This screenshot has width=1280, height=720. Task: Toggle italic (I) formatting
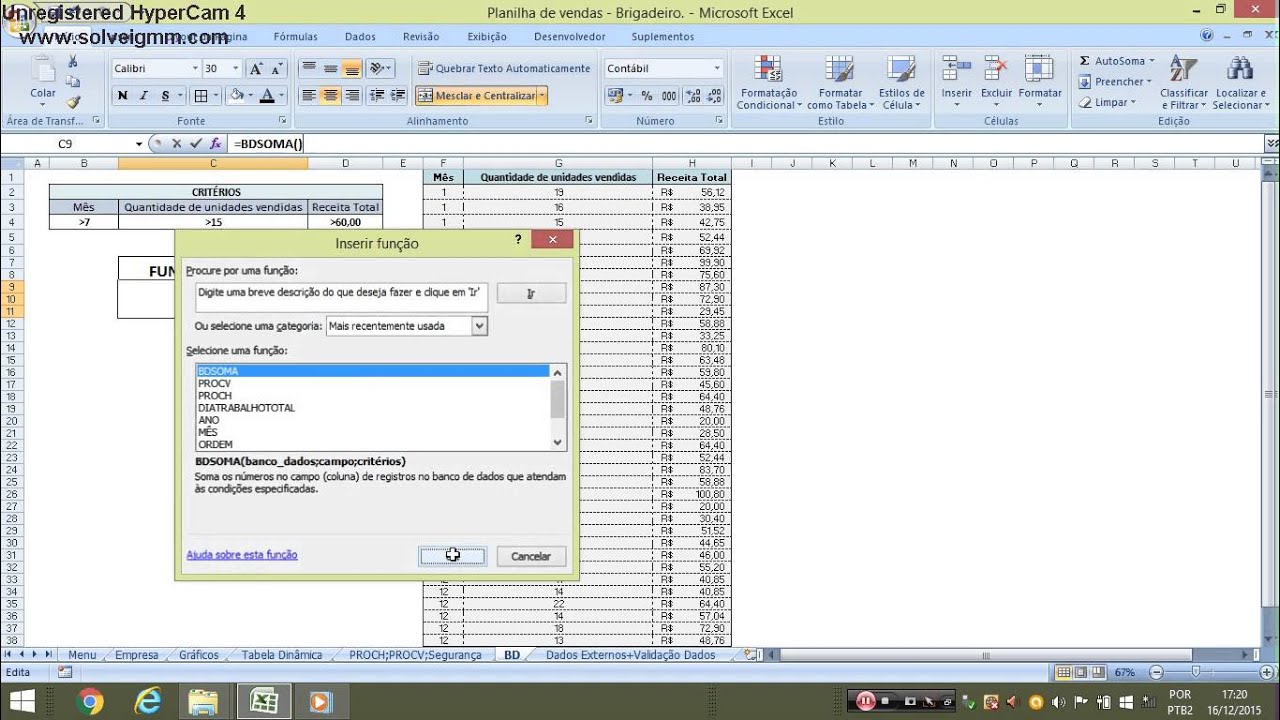[x=143, y=96]
